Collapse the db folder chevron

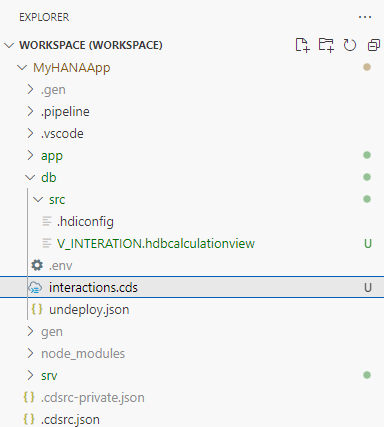[30, 177]
